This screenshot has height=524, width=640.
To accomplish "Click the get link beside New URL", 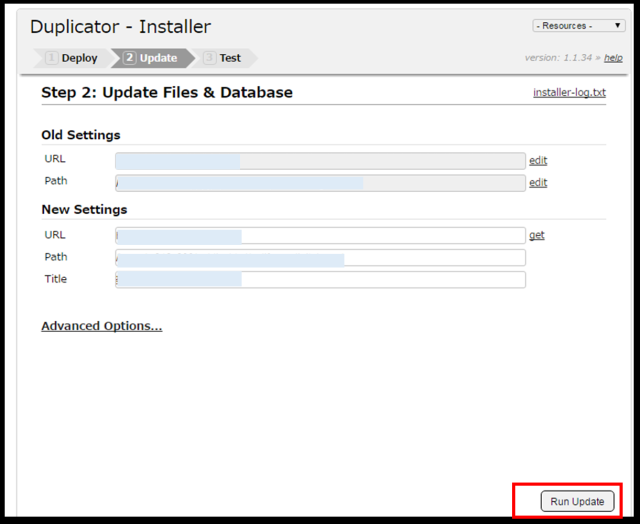I will click(x=537, y=235).
